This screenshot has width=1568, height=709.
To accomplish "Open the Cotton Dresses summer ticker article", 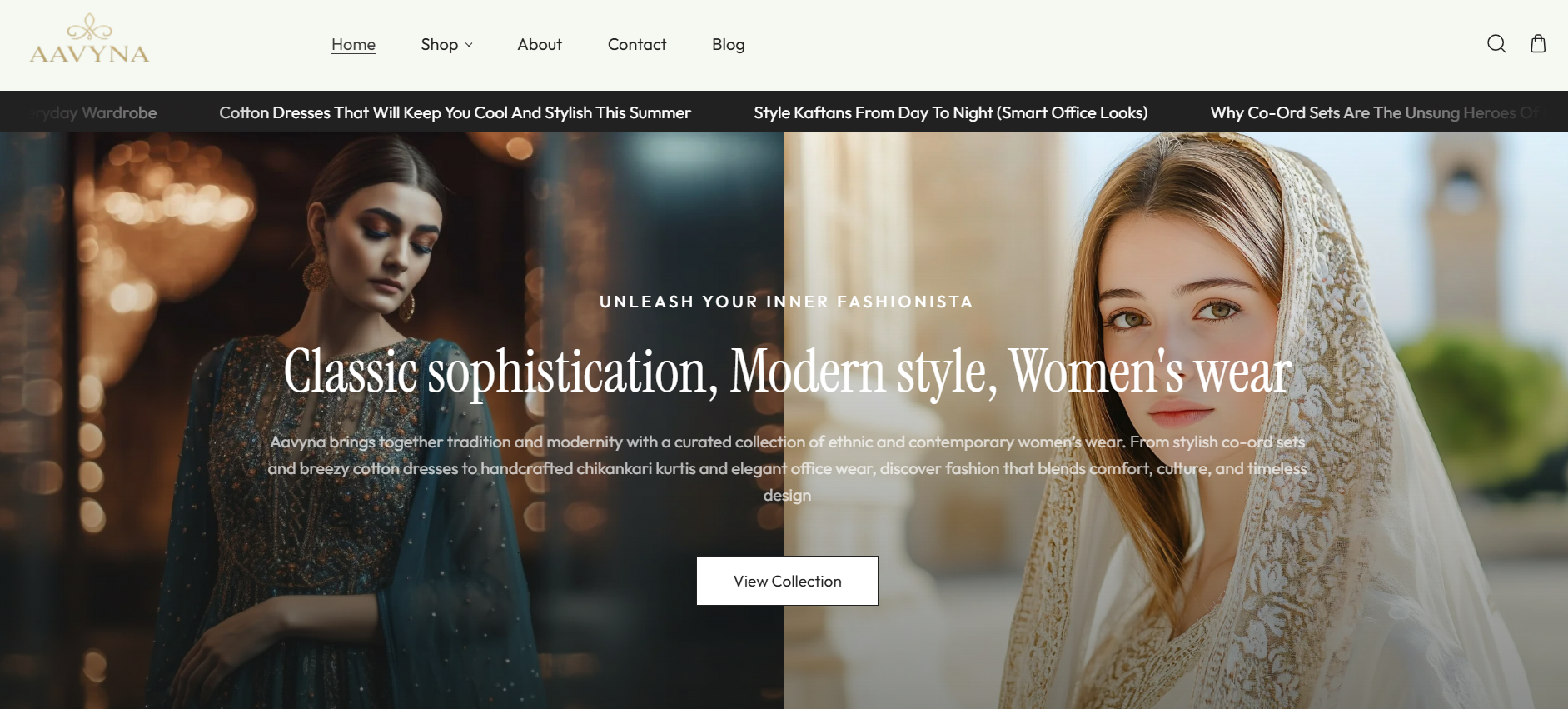I will click(x=455, y=112).
